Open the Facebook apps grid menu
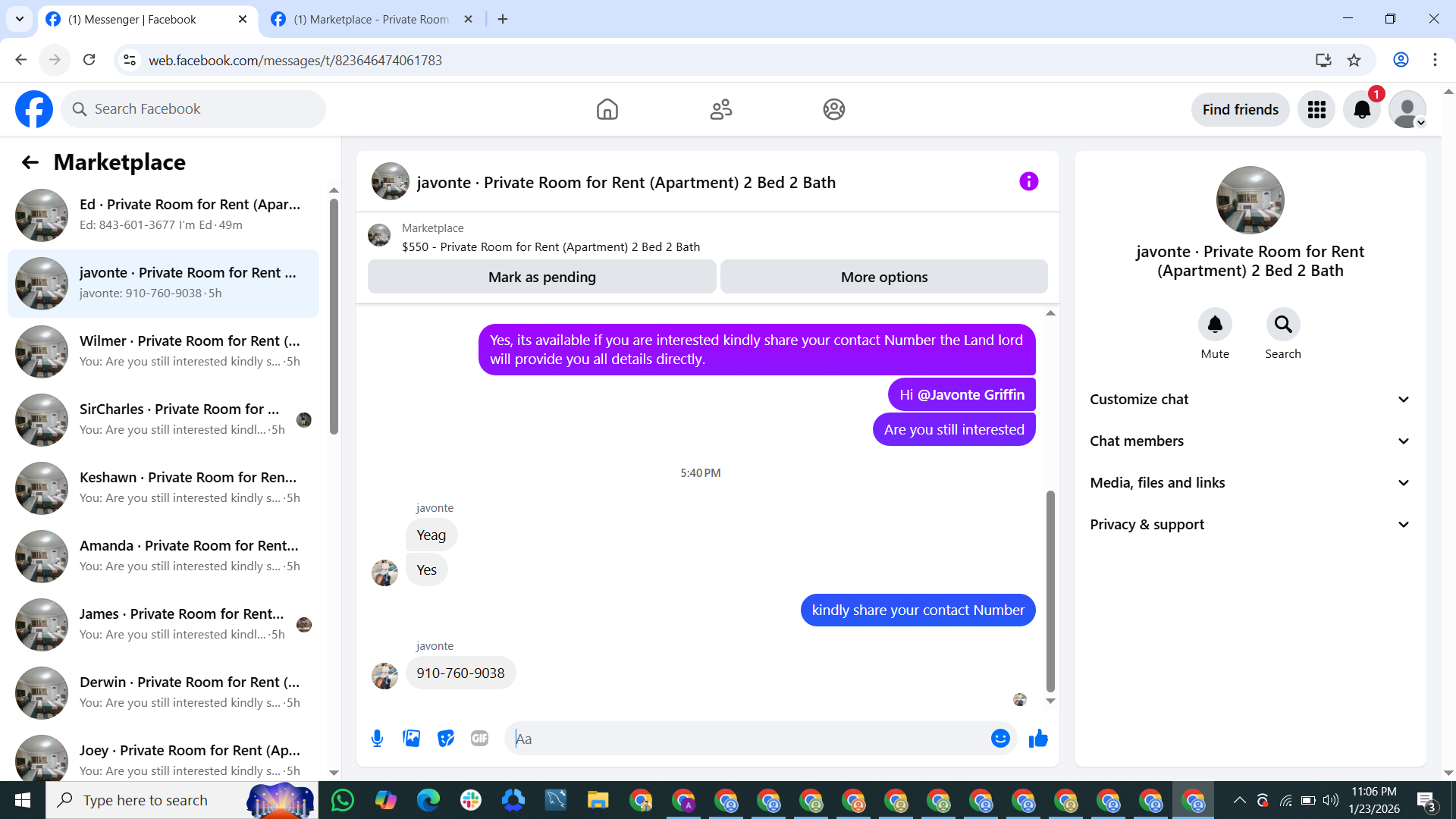This screenshot has height=819, width=1456. [1316, 110]
